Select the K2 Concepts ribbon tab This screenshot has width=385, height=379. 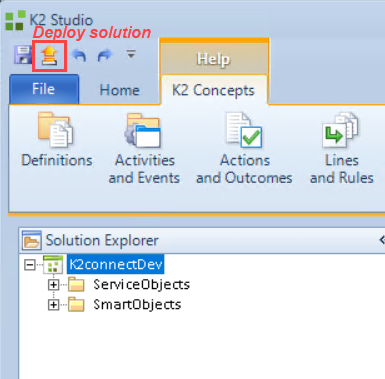pos(213,90)
